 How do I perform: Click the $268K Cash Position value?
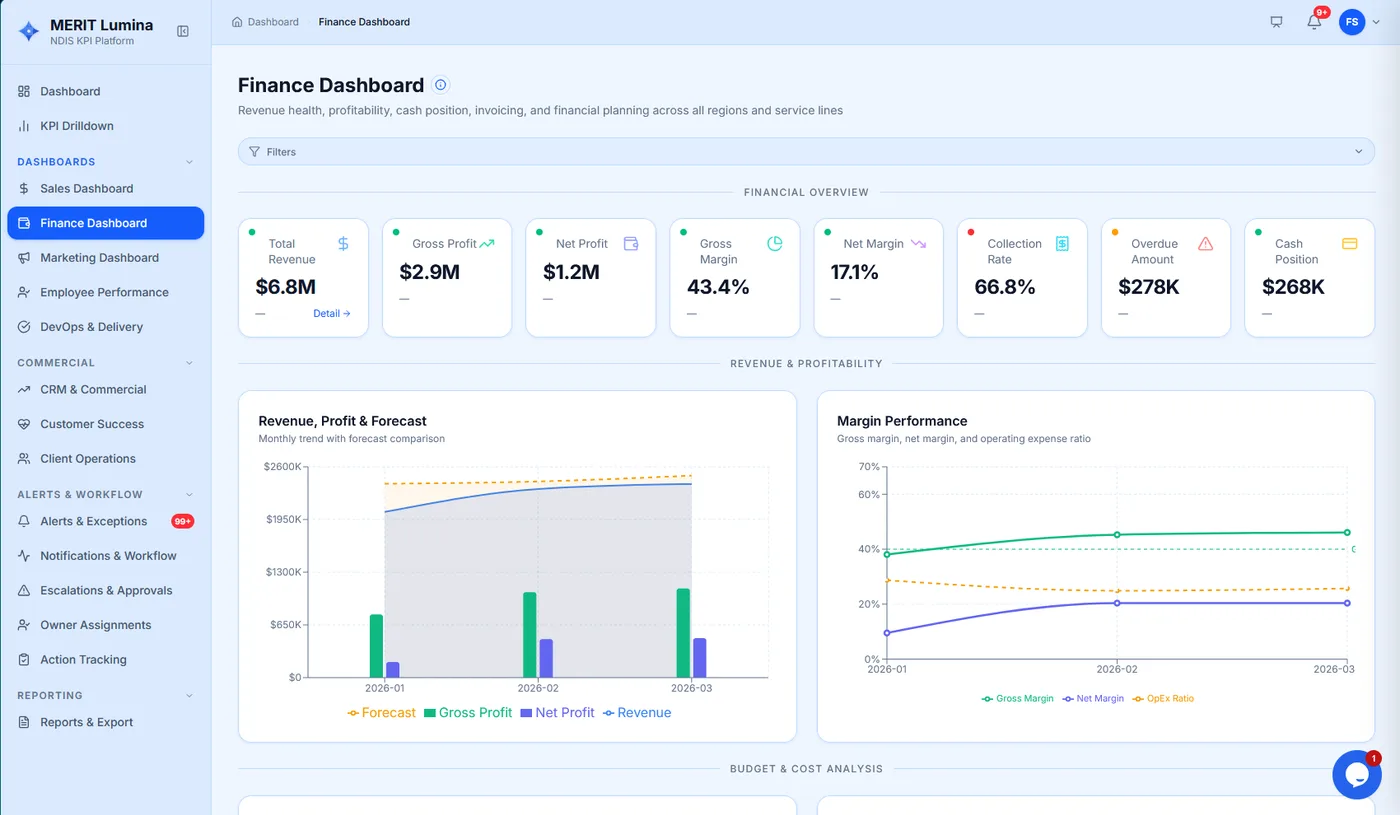pos(1293,287)
